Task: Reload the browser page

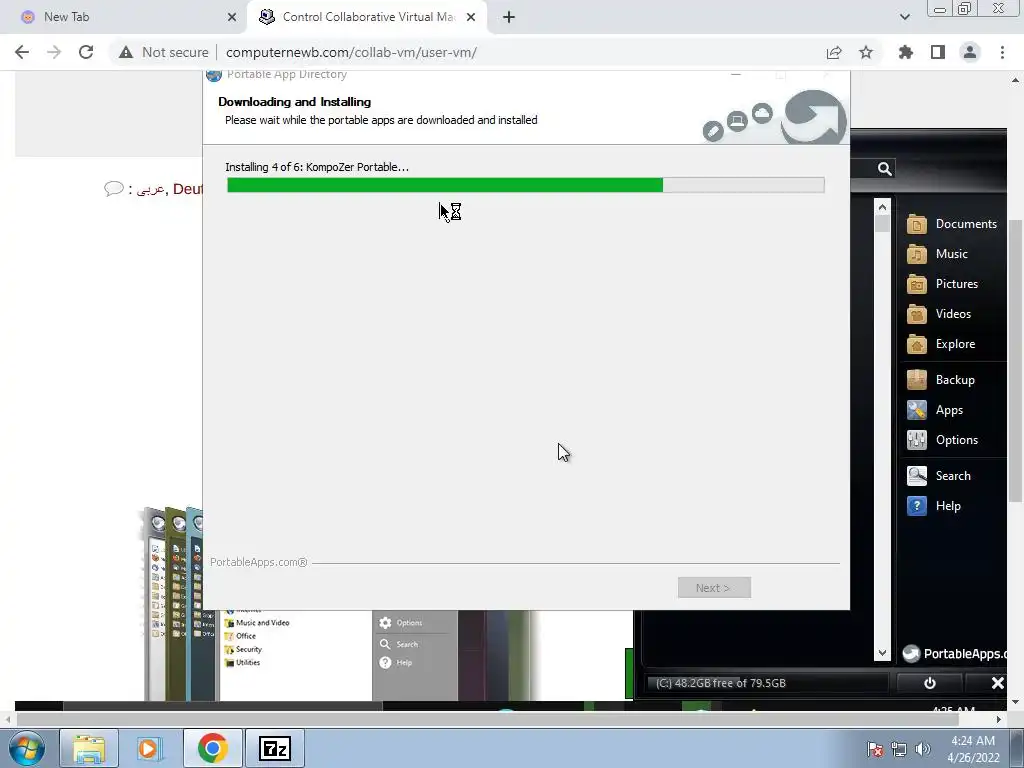Action: point(86,52)
